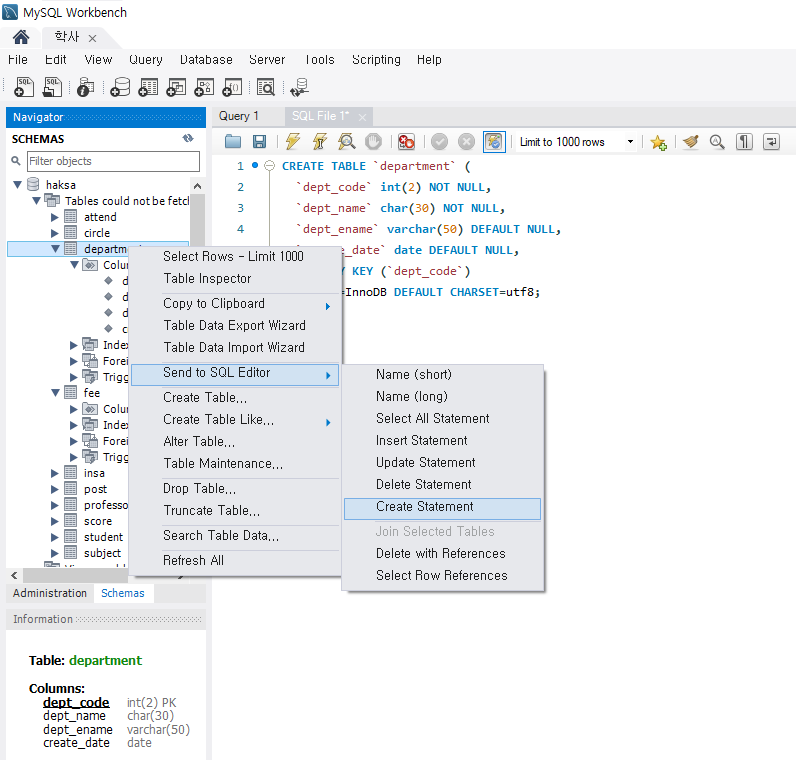796x760 pixels.
Task: Search table data icon in main toolbar
Action: point(266,87)
